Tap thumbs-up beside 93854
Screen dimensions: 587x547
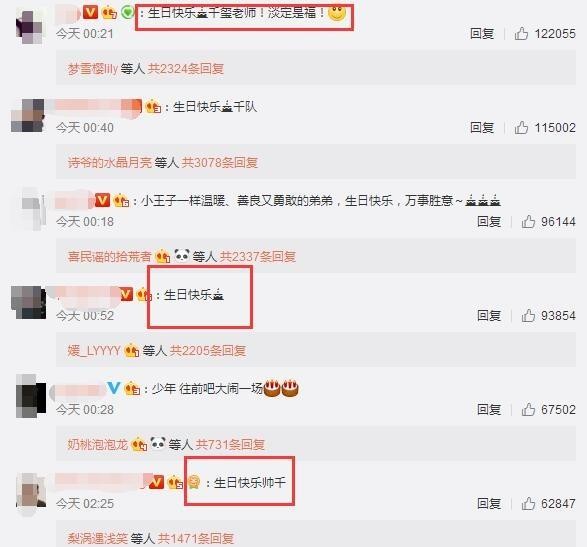tap(528, 316)
